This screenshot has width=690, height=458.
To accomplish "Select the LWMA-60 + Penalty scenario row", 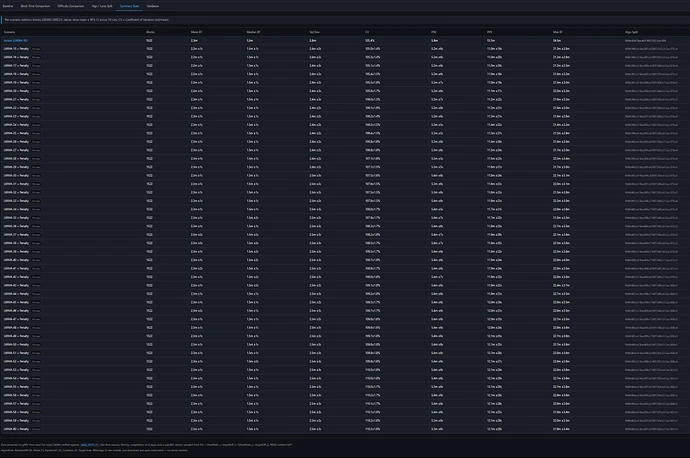I will [x=345, y=429].
